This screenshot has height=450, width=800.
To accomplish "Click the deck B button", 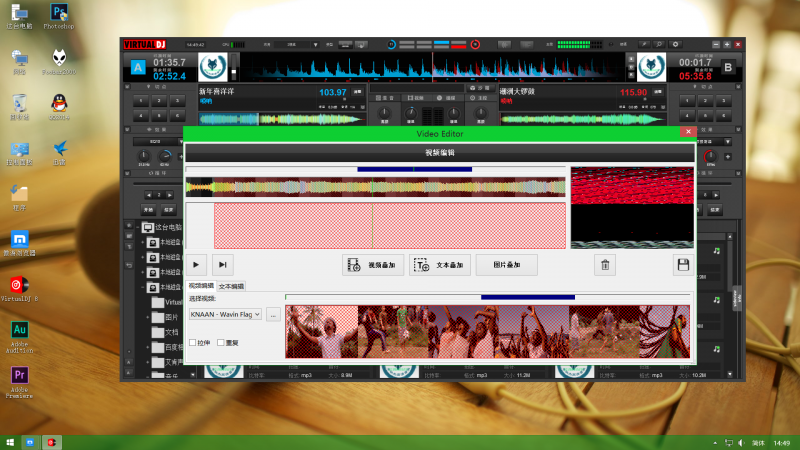I will (x=728, y=68).
